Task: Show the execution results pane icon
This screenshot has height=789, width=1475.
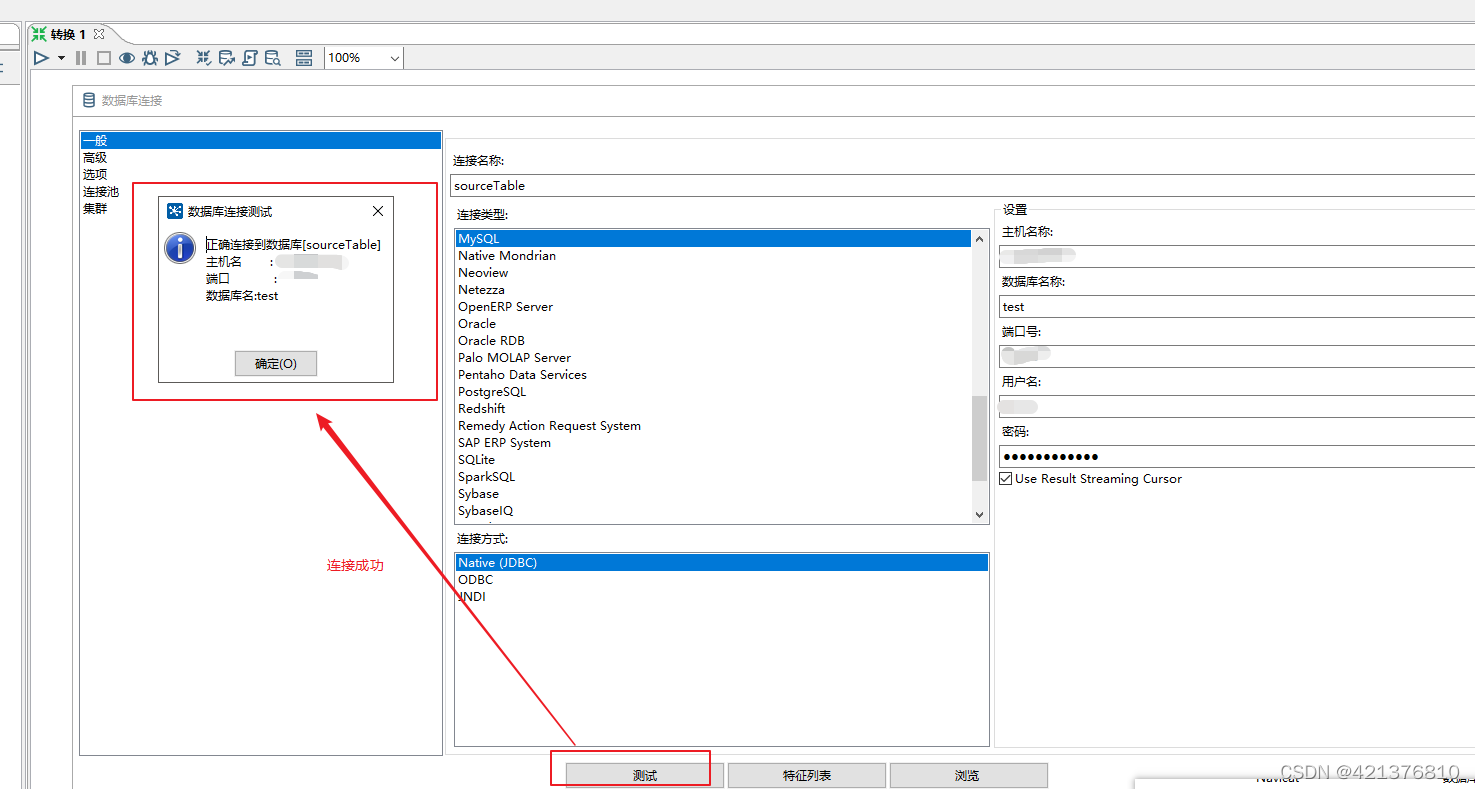Action: [304, 58]
